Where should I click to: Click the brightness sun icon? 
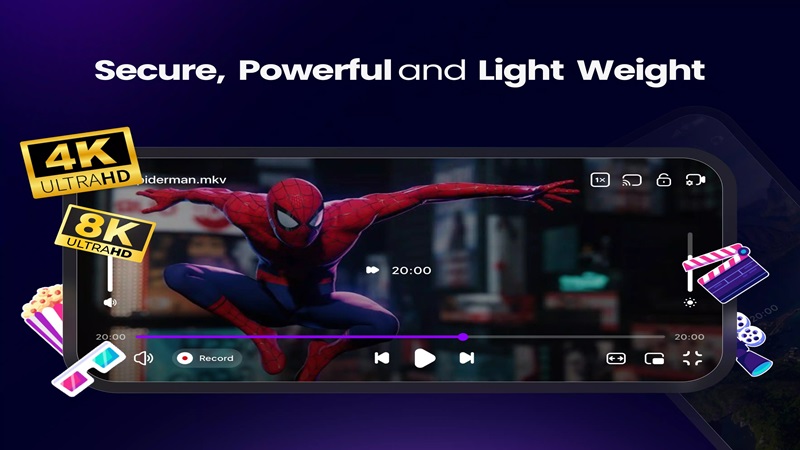(690, 302)
